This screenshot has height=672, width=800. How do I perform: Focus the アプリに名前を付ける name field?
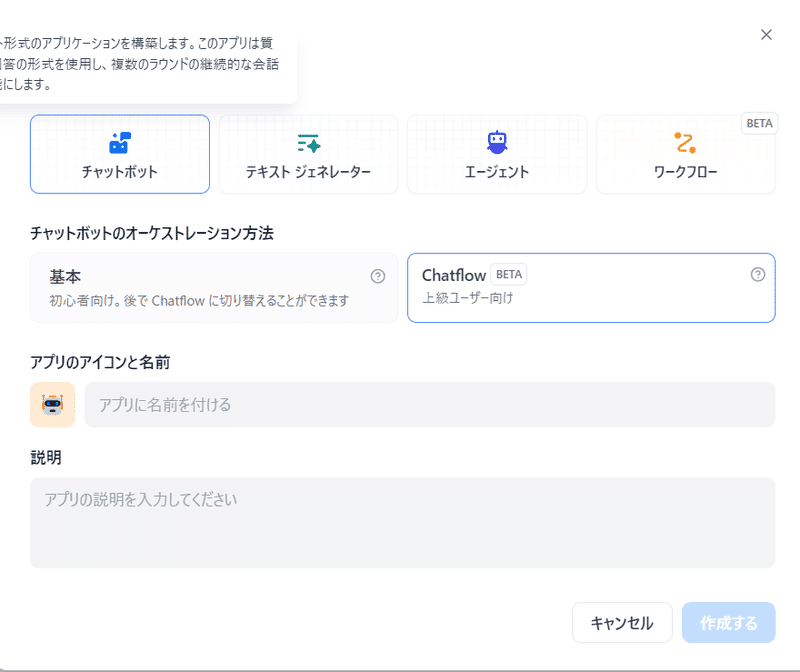(x=430, y=405)
